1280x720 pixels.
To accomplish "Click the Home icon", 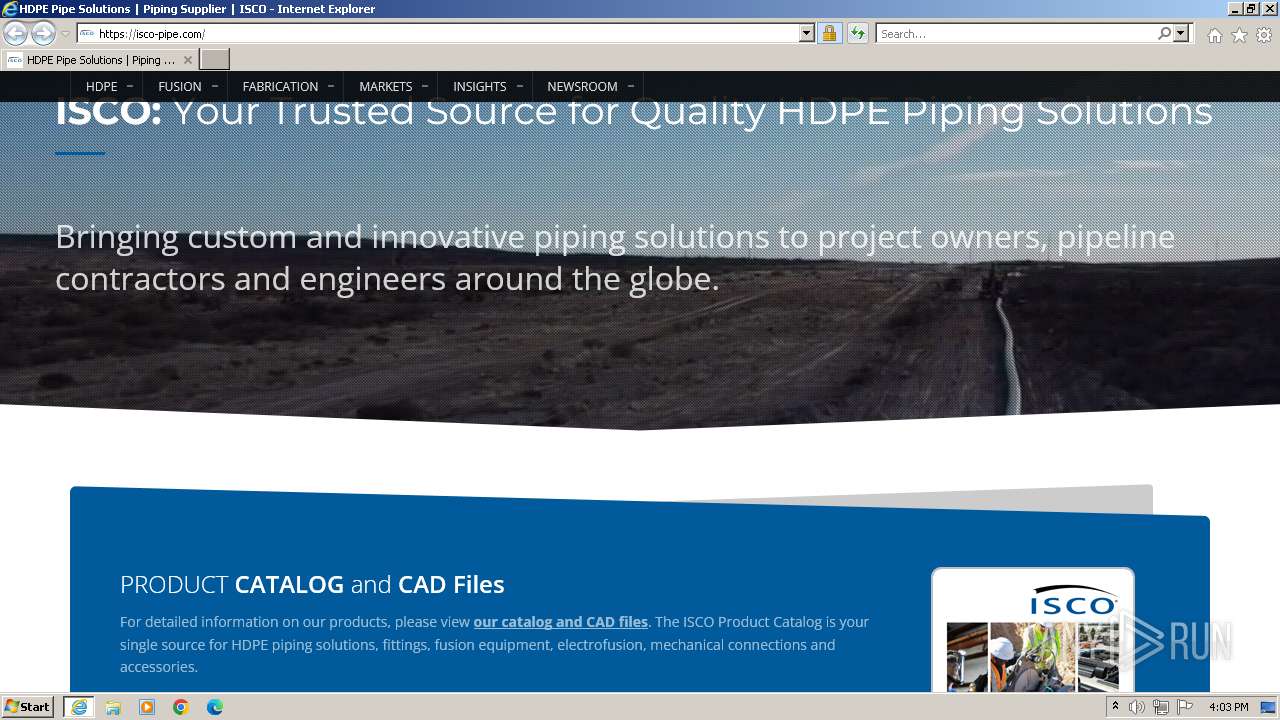I will tap(1214, 35).
